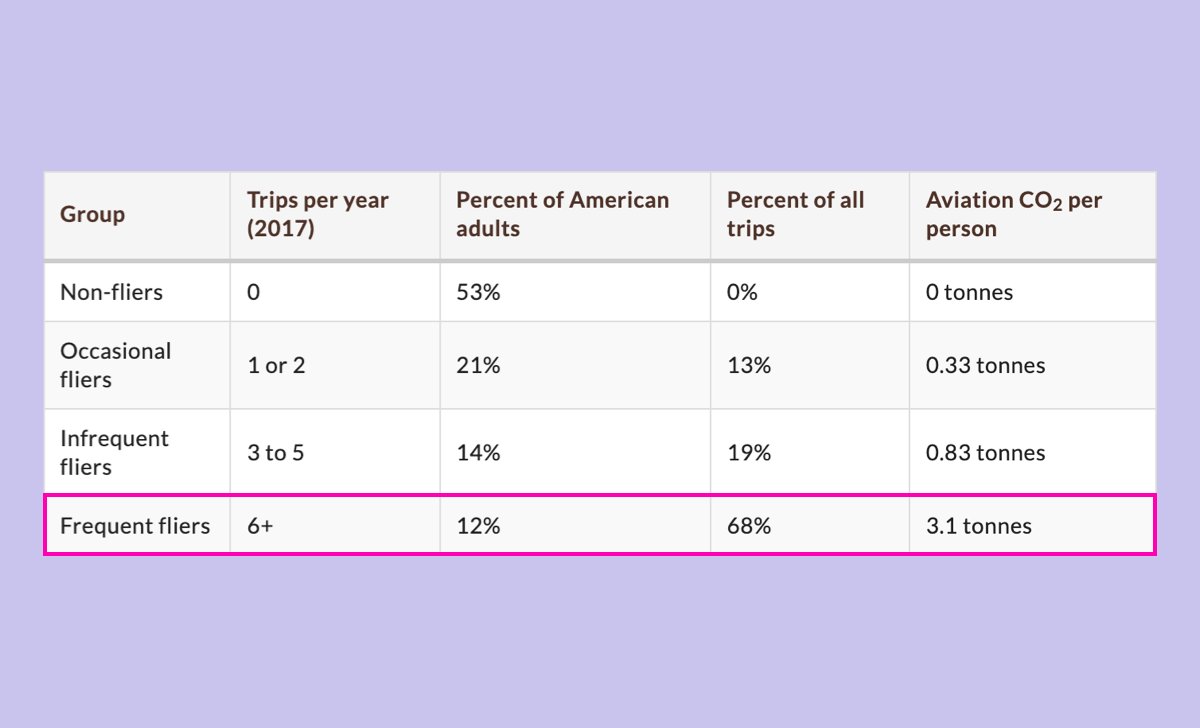Select the Infrequent fliers row label

point(114,452)
